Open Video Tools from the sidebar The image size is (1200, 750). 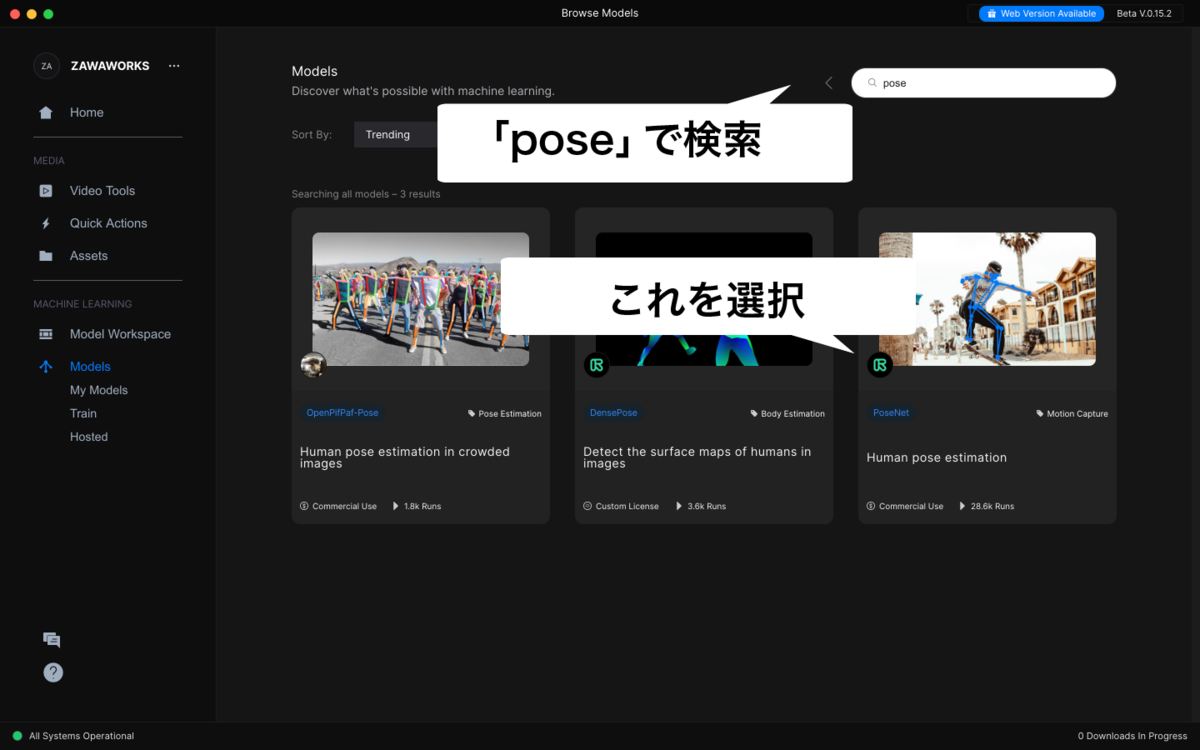(x=45, y=190)
